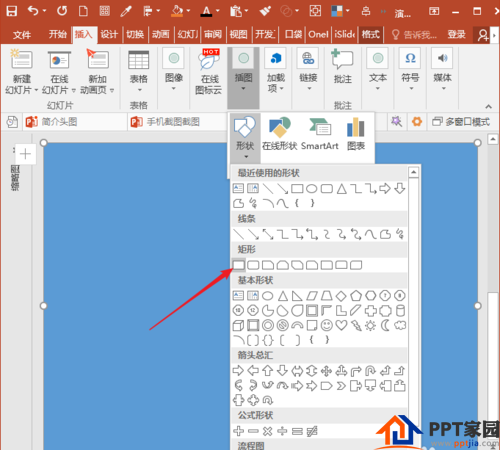Click the shapes gallery scroll up arrow

[x=413, y=172]
